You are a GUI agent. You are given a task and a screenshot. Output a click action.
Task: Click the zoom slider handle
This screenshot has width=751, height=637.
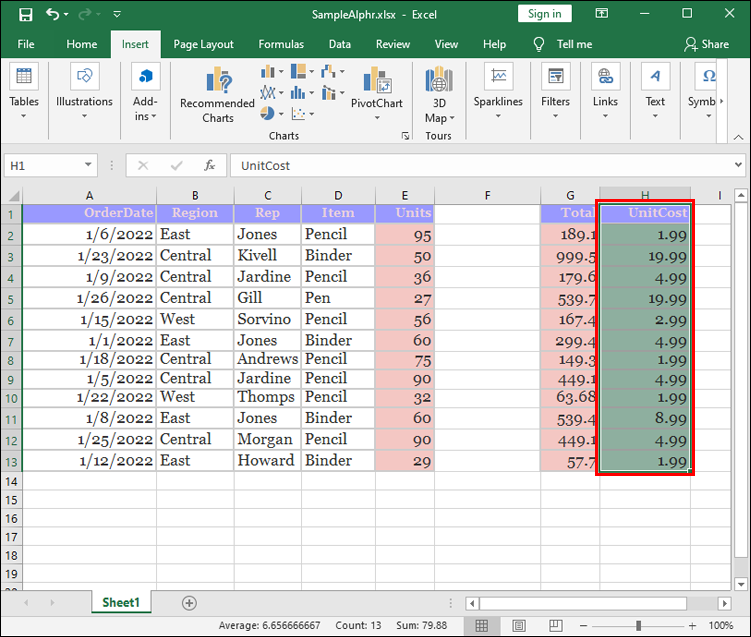tap(638, 626)
